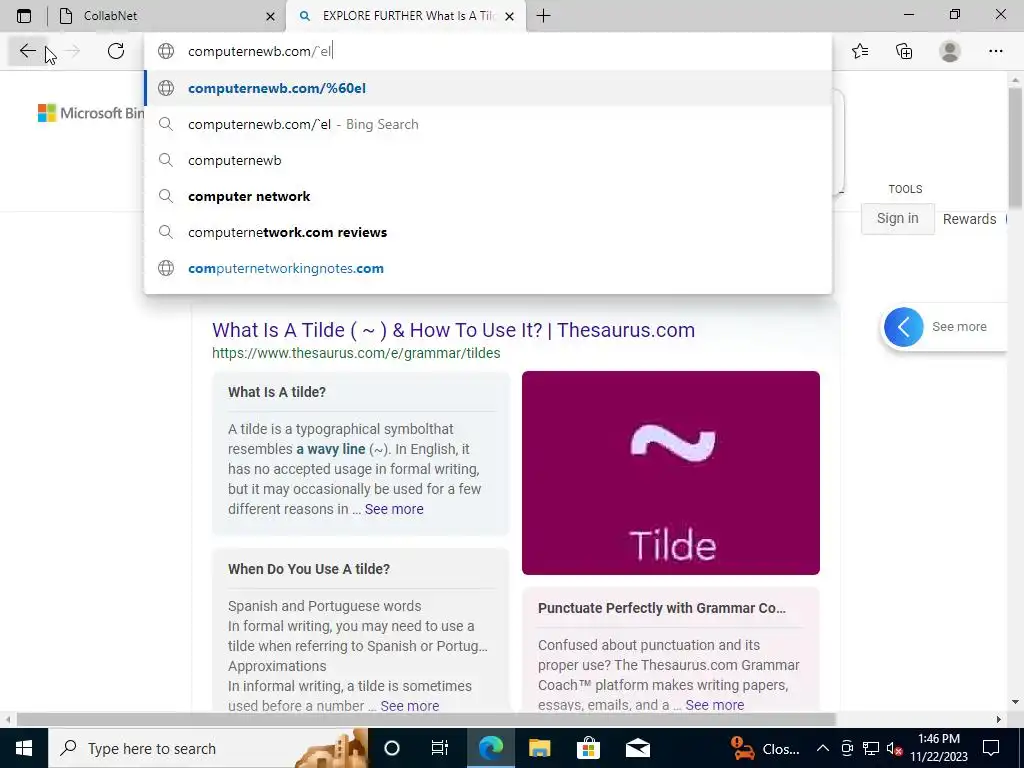This screenshot has height=768, width=1024.
Task: Open the TOOLS option
Action: point(905,189)
